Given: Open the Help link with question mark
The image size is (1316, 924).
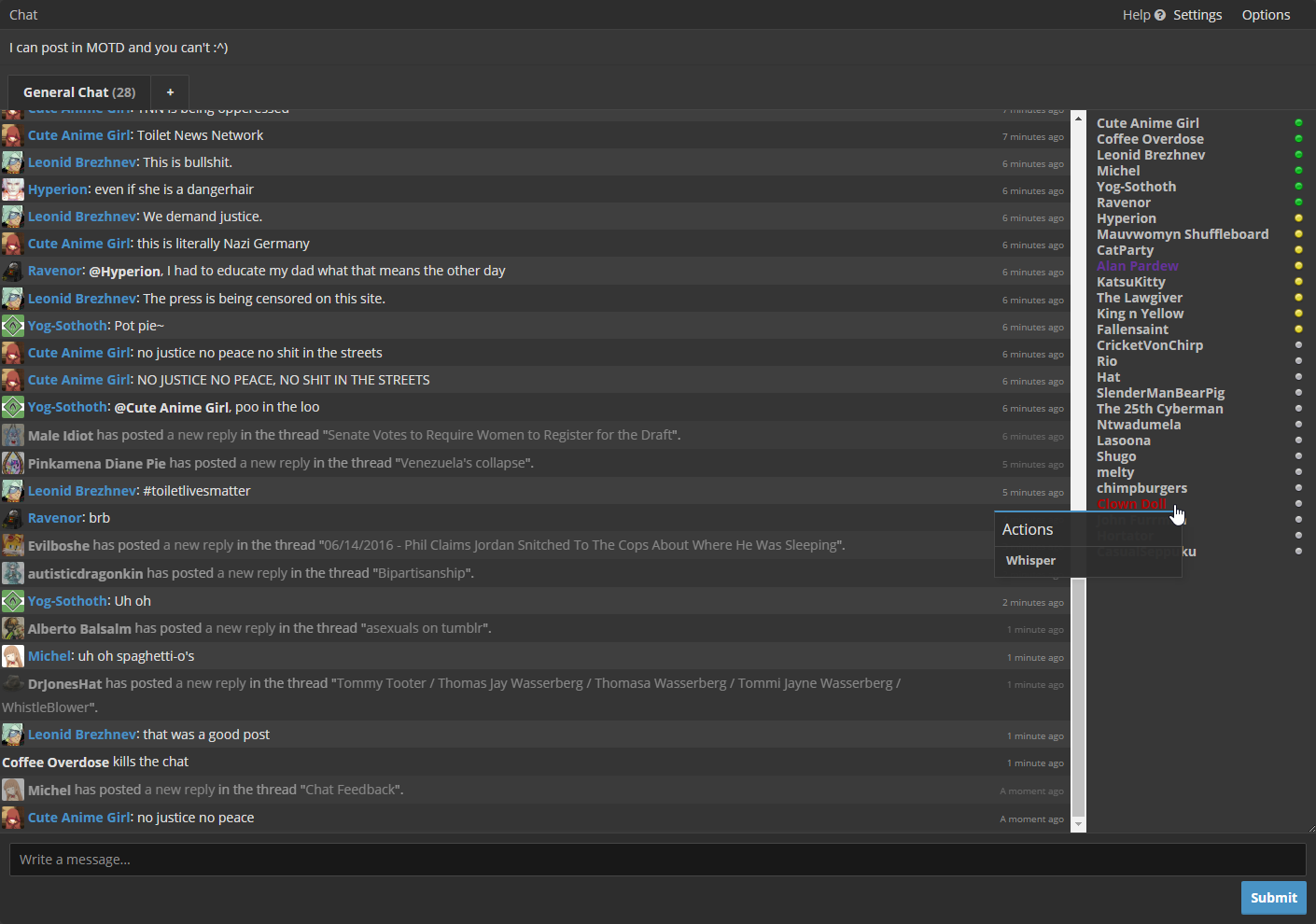Looking at the screenshot, I should pyautogui.click(x=1143, y=15).
